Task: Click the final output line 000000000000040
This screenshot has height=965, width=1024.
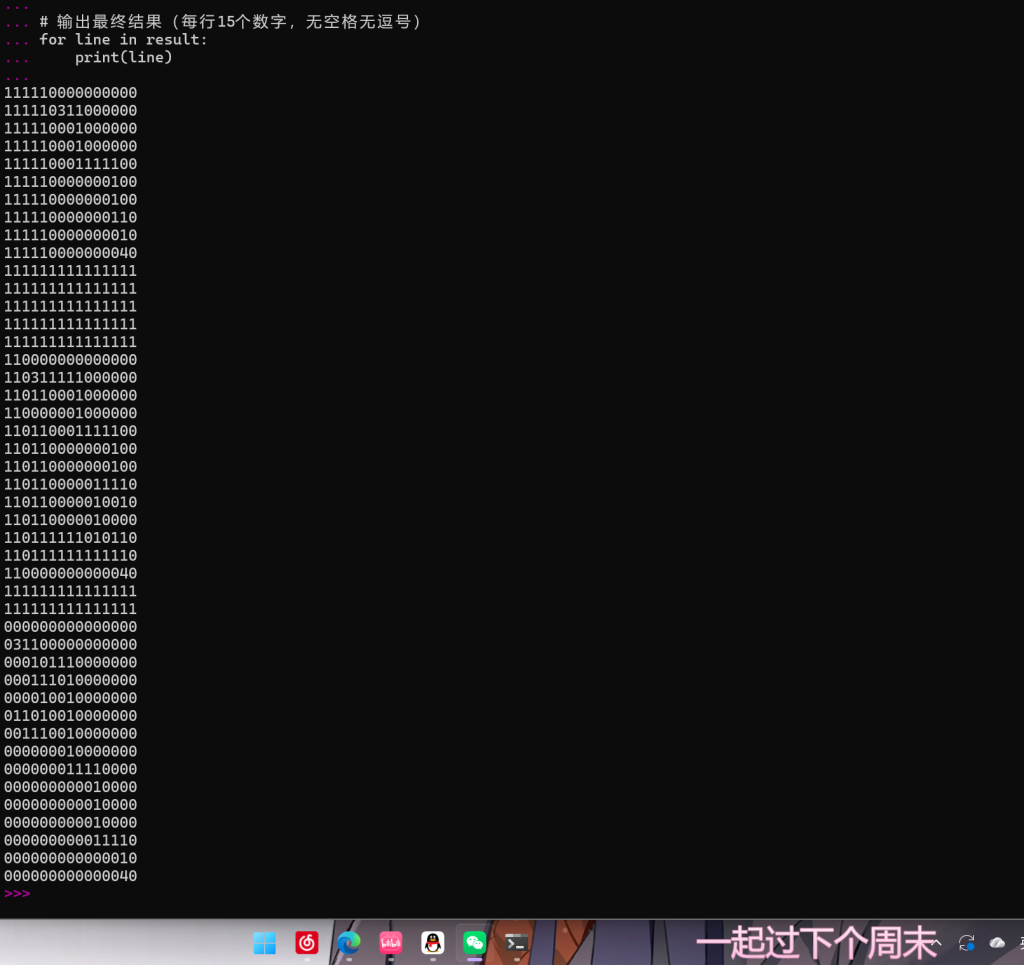Action: [x=71, y=877]
